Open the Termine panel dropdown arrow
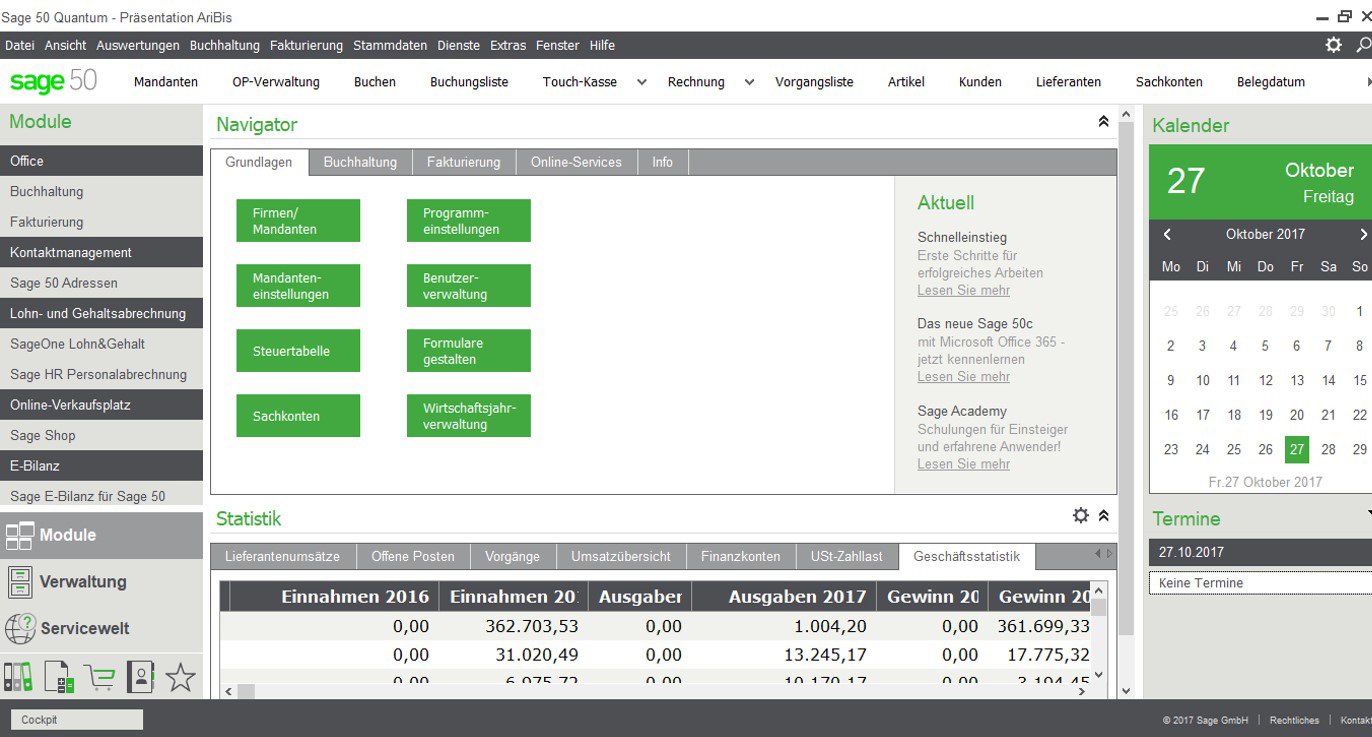 [x=1368, y=514]
